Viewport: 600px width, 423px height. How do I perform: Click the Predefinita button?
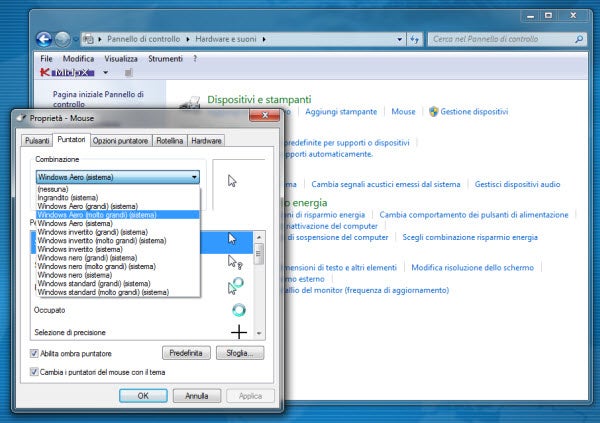point(186,353)
